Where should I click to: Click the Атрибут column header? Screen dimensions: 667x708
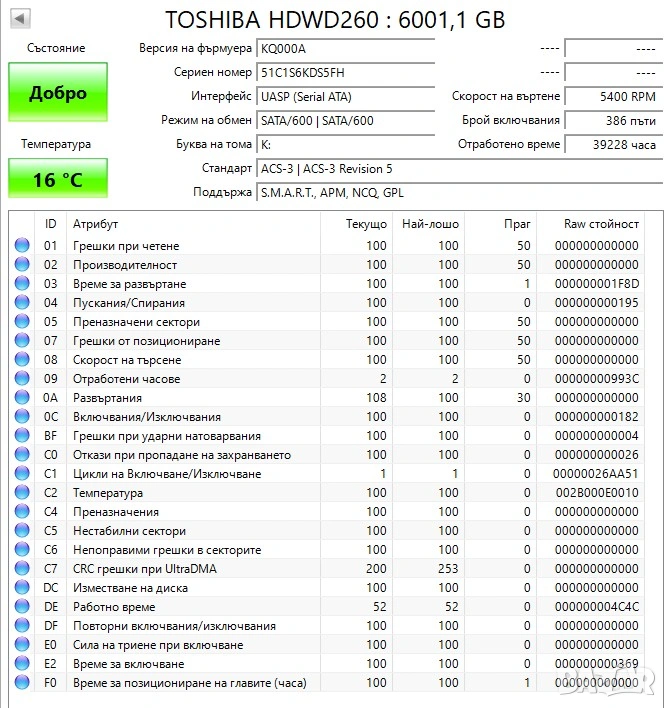pyautogui.click(x=95, y=224)
